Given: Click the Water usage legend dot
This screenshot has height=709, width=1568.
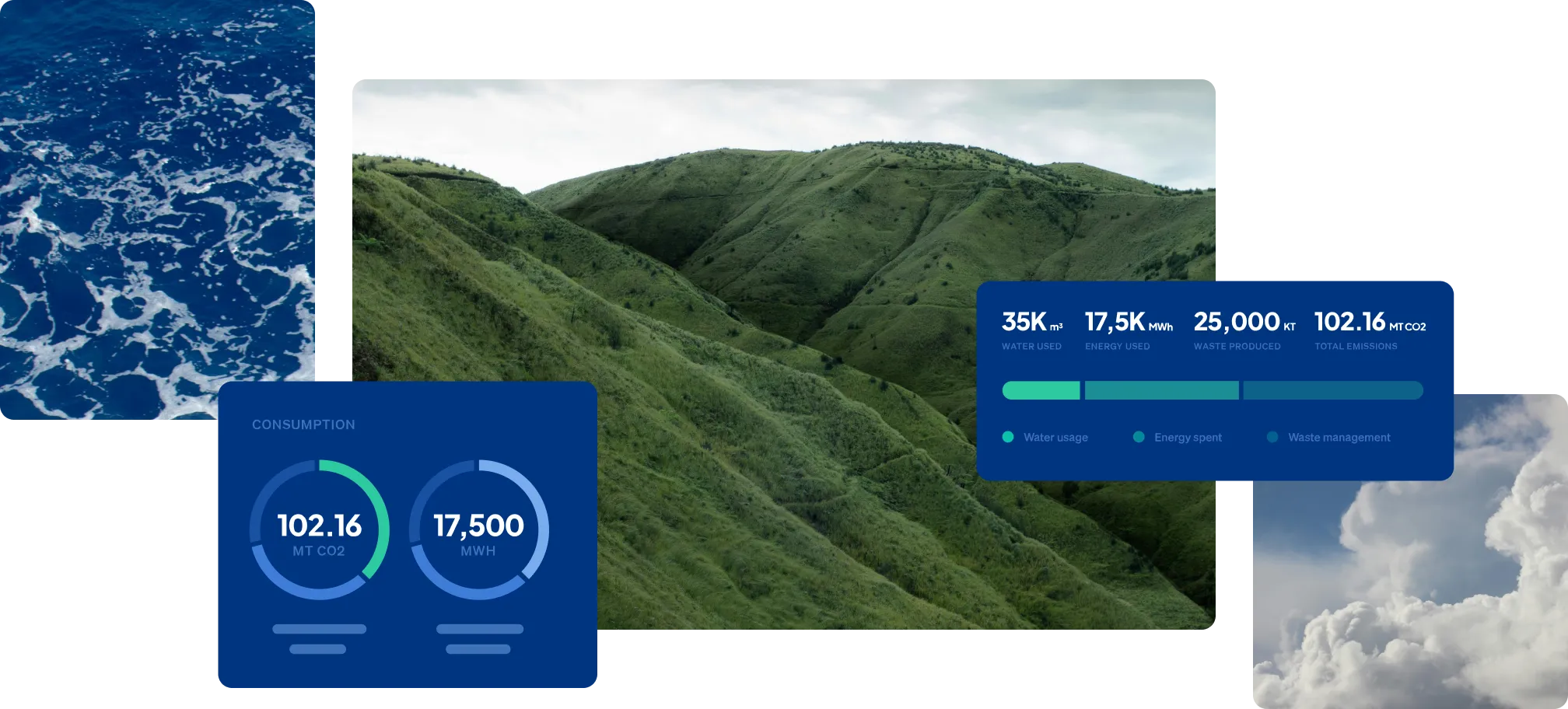Looking at the screenshot, I should [1008, 437].
